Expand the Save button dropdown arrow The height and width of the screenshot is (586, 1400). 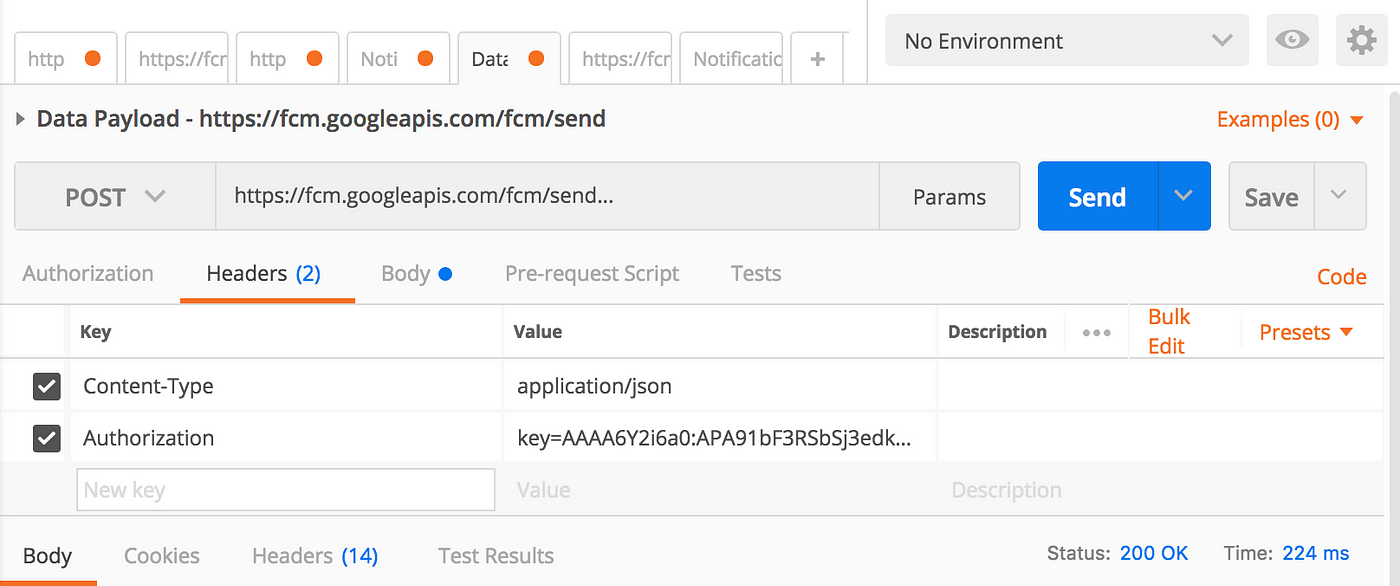pos(1340,196)
